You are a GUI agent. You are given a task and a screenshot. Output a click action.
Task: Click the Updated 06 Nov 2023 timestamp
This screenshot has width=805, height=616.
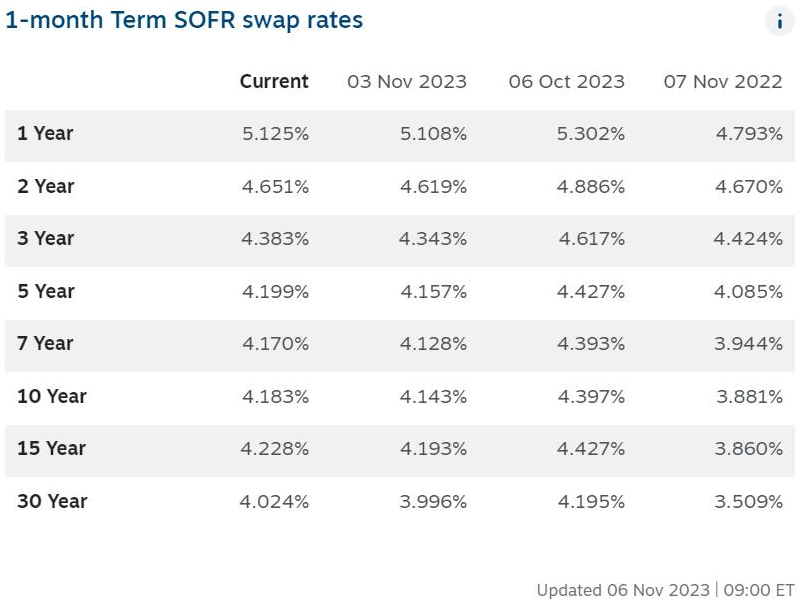(665, 590)
